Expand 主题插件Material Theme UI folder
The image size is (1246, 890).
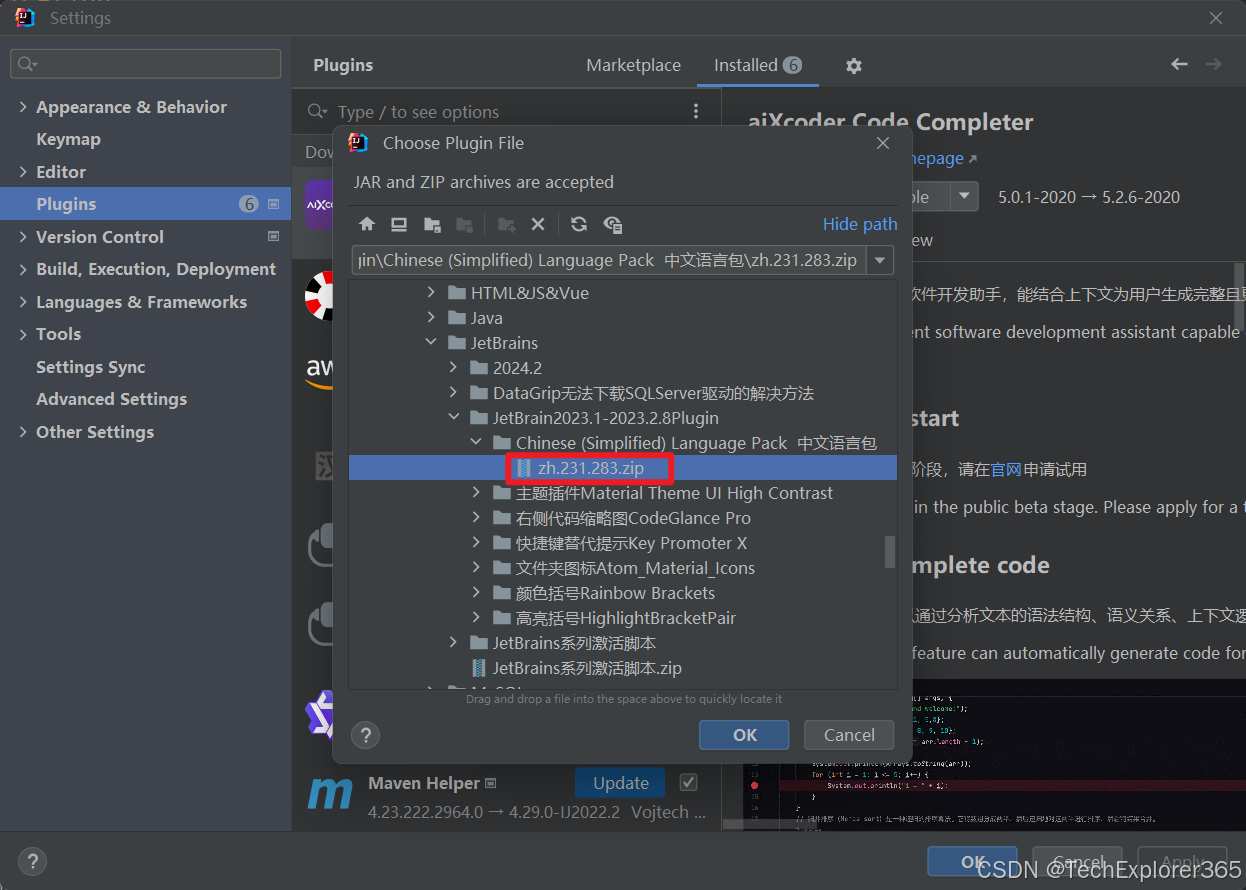477,493
